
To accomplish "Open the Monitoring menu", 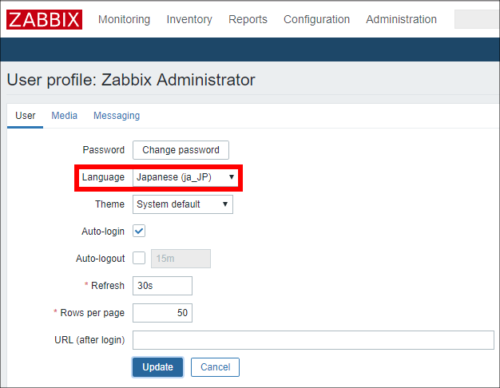I will pos(124,19).
